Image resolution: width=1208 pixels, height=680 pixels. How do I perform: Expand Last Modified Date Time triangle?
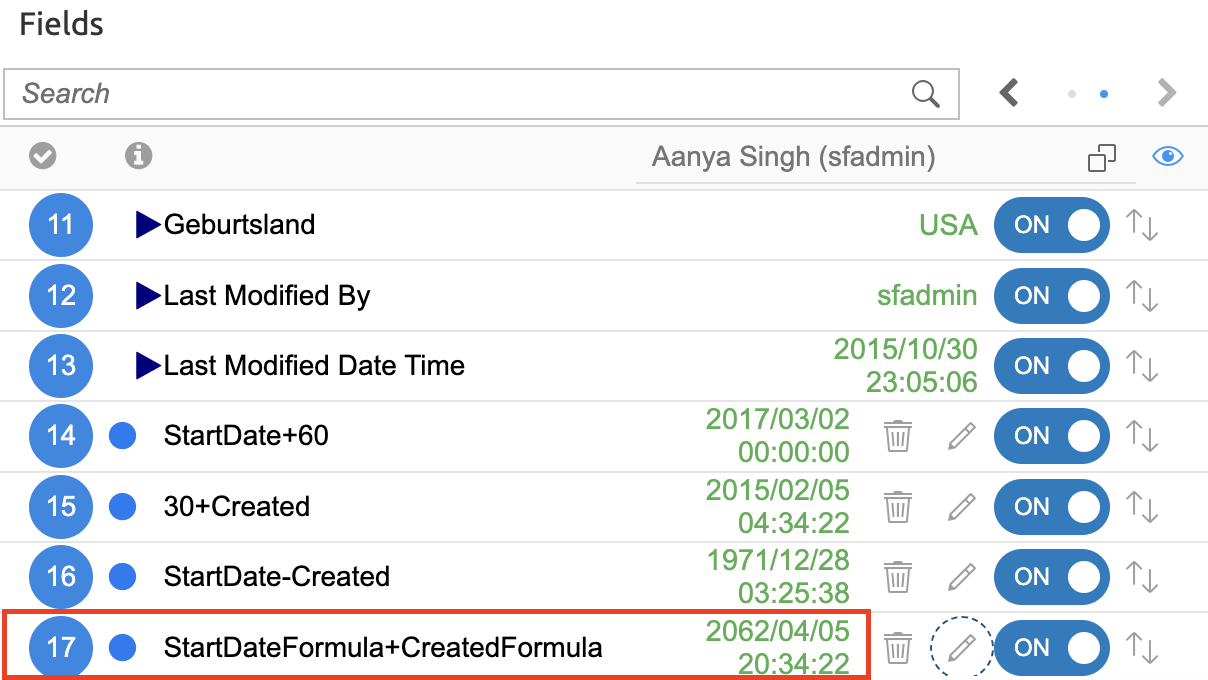click(148, 366)
